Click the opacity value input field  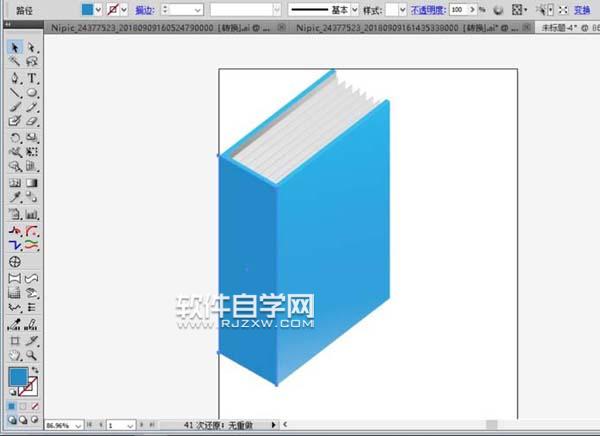click(x=459, y=10)
